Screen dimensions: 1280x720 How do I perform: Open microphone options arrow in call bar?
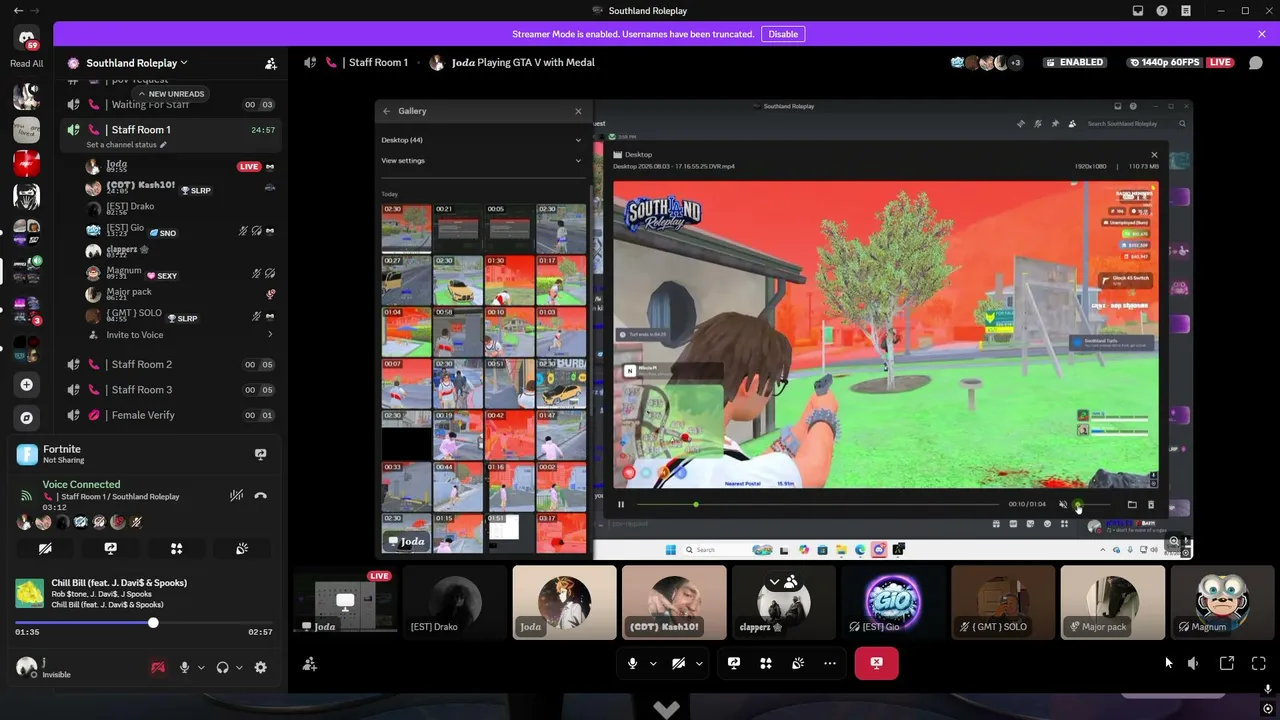click(653, 663)
